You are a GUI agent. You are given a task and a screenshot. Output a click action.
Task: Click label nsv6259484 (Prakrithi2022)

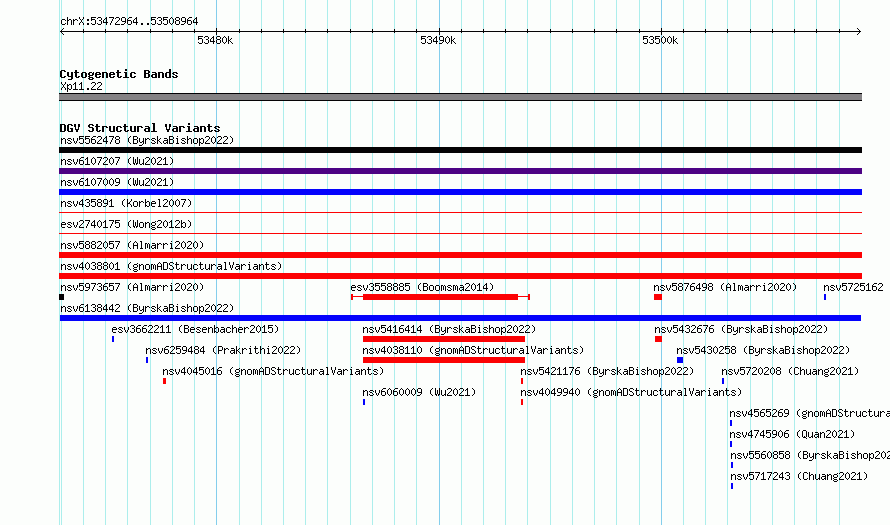[223, 350]
